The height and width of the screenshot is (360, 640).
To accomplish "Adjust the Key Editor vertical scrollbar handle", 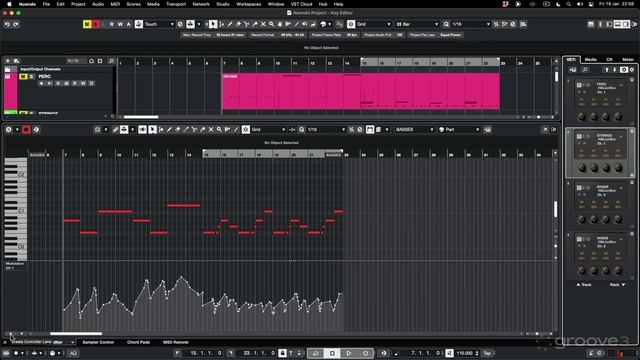I will (555, 209).
